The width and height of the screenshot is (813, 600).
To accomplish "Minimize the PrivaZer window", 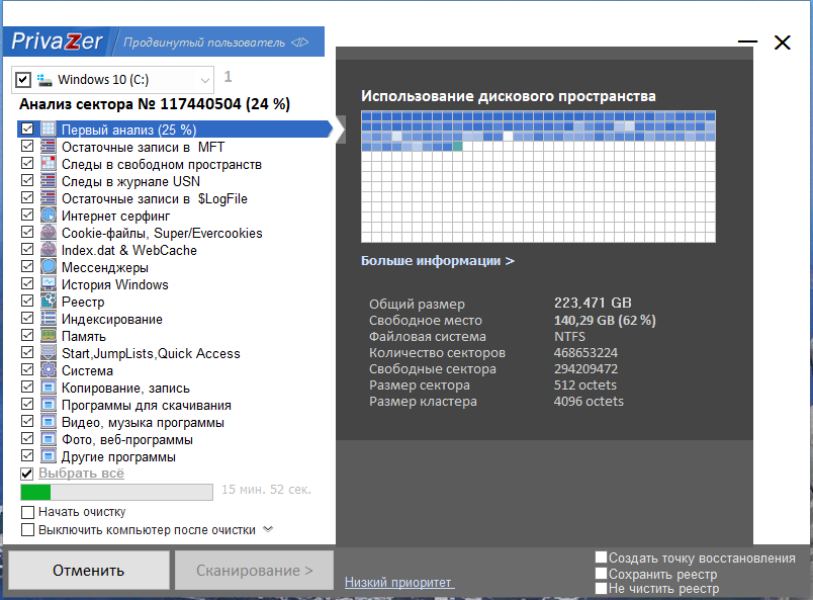I will (x=748, y=41).
